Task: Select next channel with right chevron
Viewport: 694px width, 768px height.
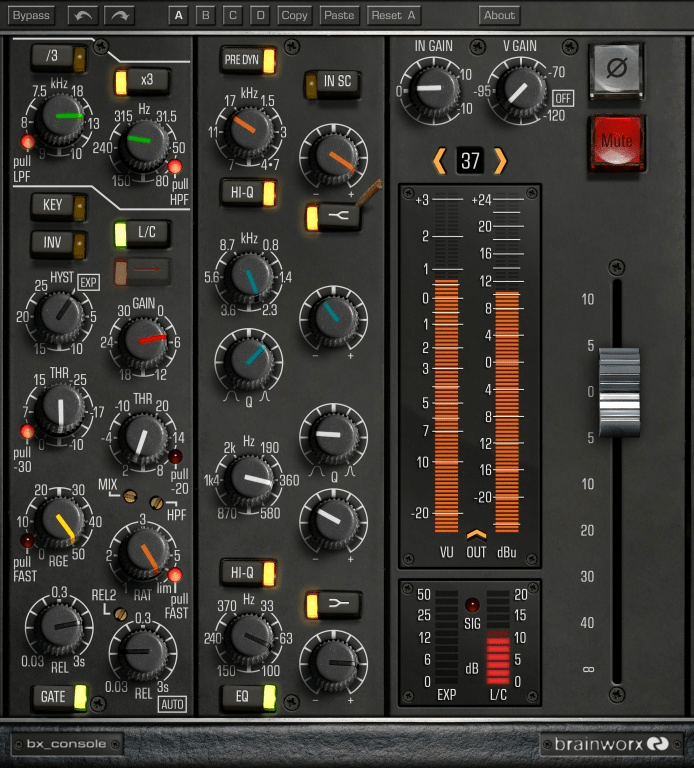Action: click(x=500, y=161)
